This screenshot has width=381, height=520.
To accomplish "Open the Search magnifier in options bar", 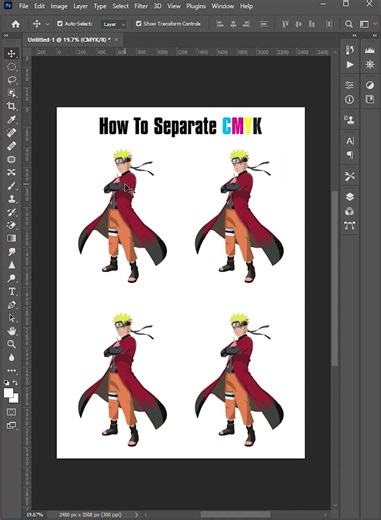I will pos(349,24).
